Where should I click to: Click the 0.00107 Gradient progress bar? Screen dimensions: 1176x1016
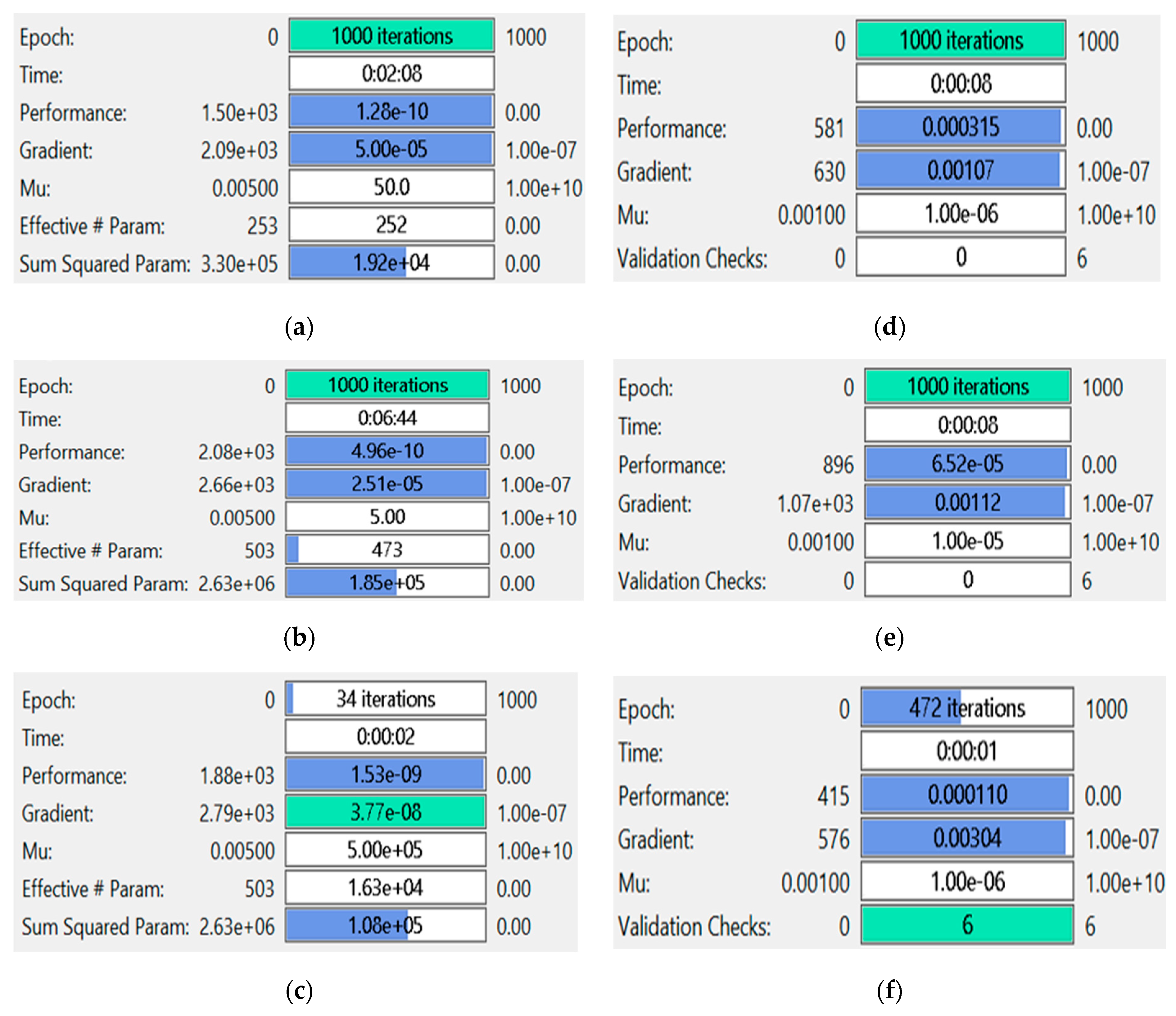(x=960, y=170)
